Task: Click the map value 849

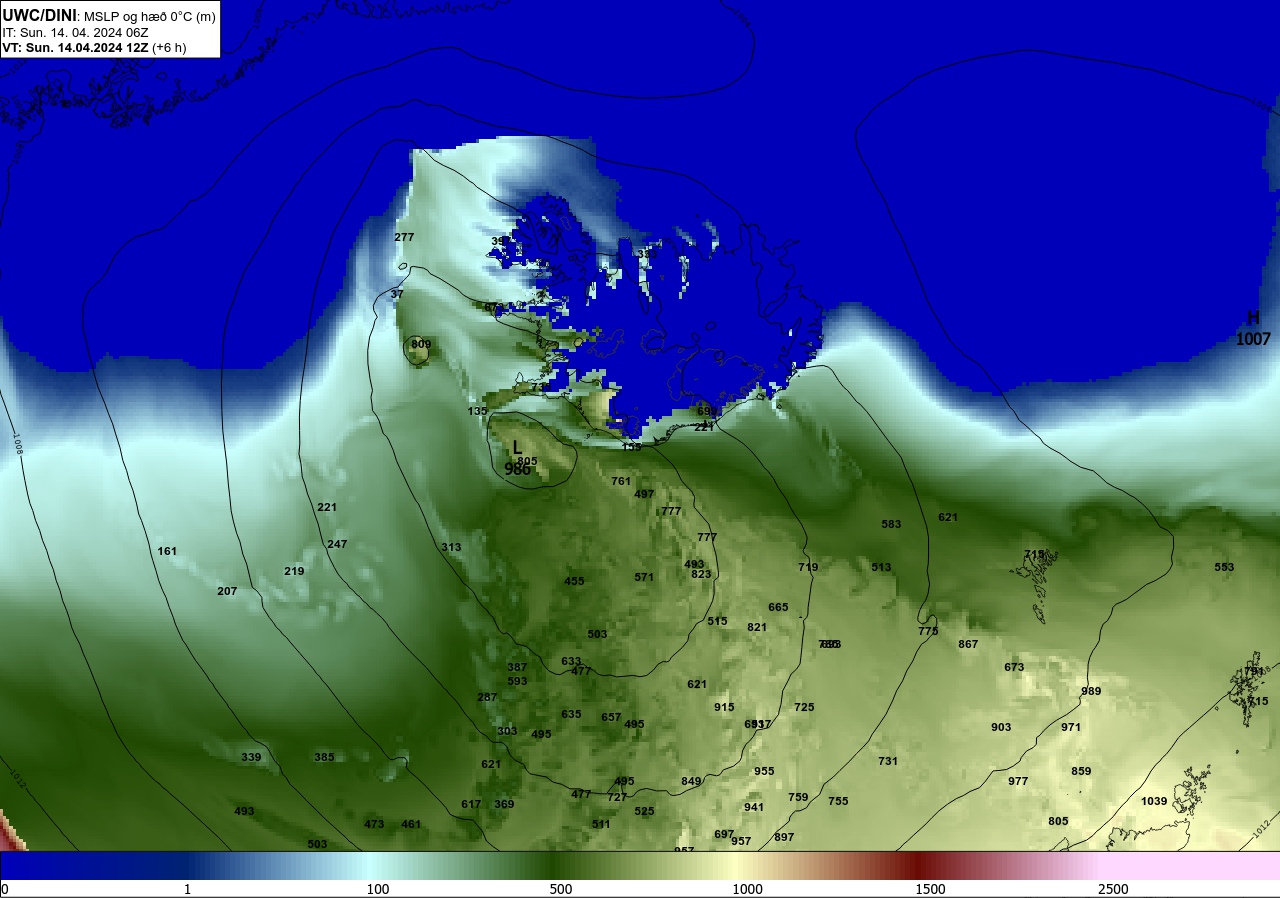Action: click(x=691, y=781)
